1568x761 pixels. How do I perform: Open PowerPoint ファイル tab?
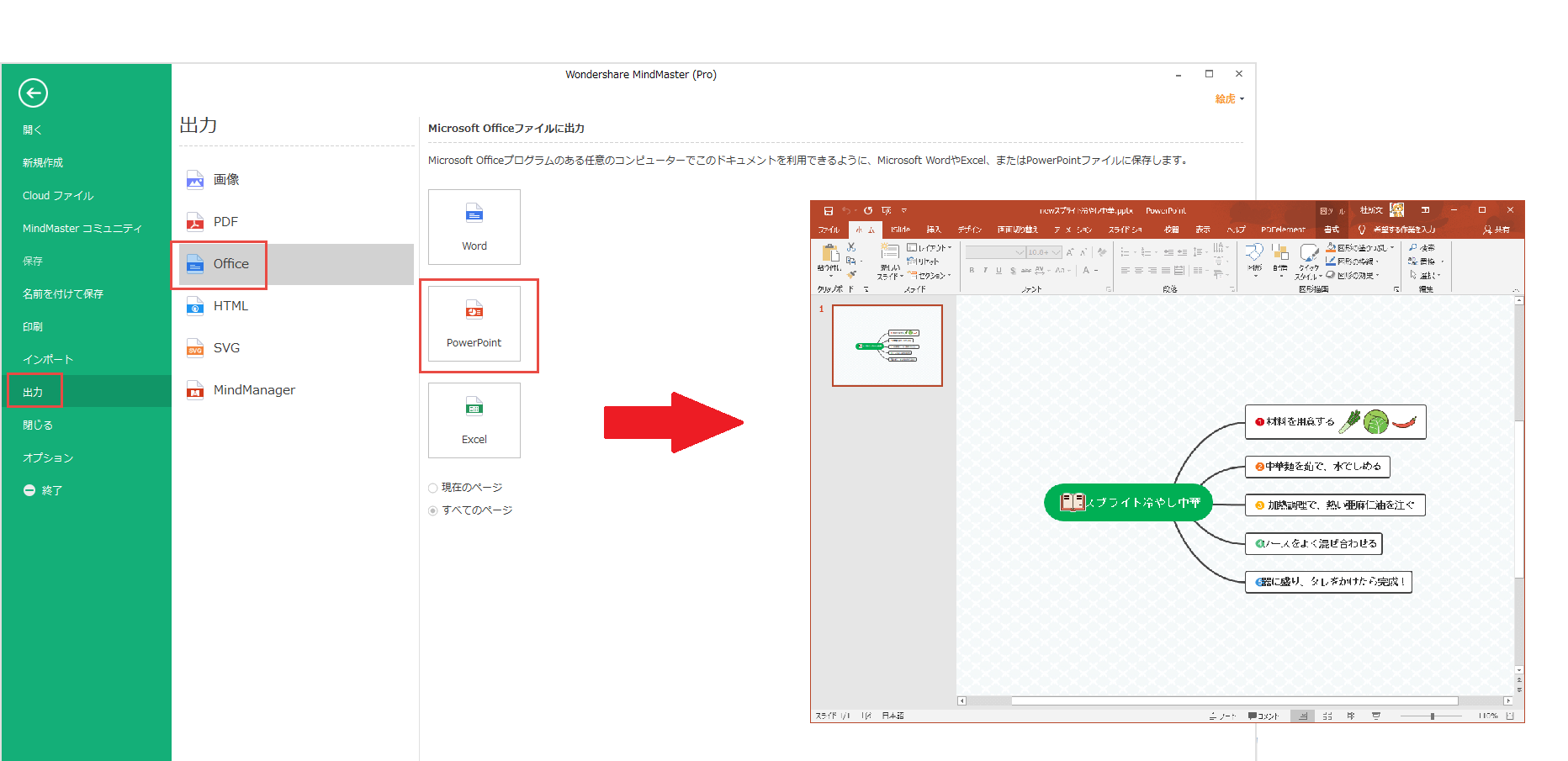tap(829, 230)
